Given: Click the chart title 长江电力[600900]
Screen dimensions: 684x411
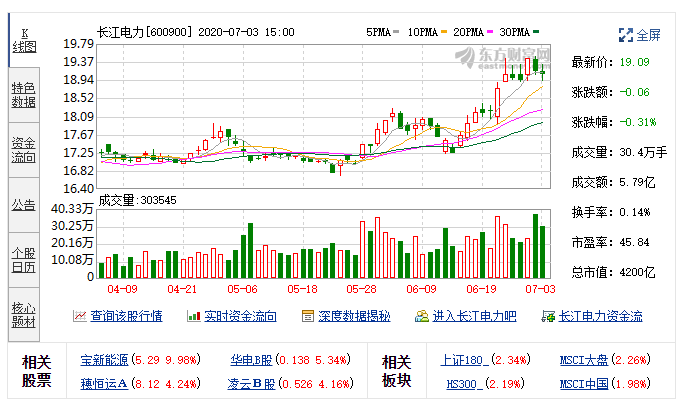Looking at the screenshot, I should [144, 32].
